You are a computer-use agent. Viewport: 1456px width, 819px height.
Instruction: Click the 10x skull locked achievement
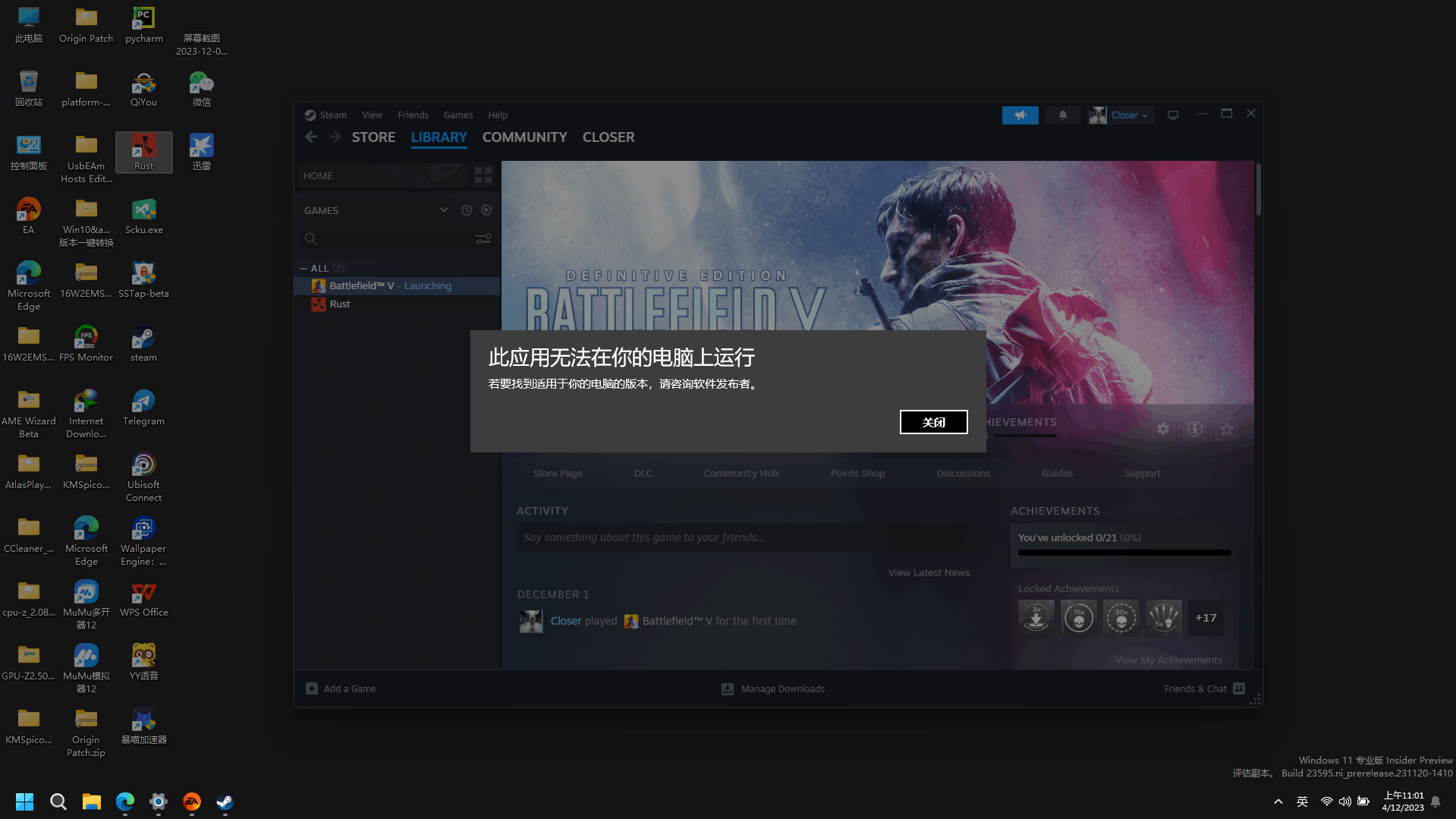pos(1078,618)
